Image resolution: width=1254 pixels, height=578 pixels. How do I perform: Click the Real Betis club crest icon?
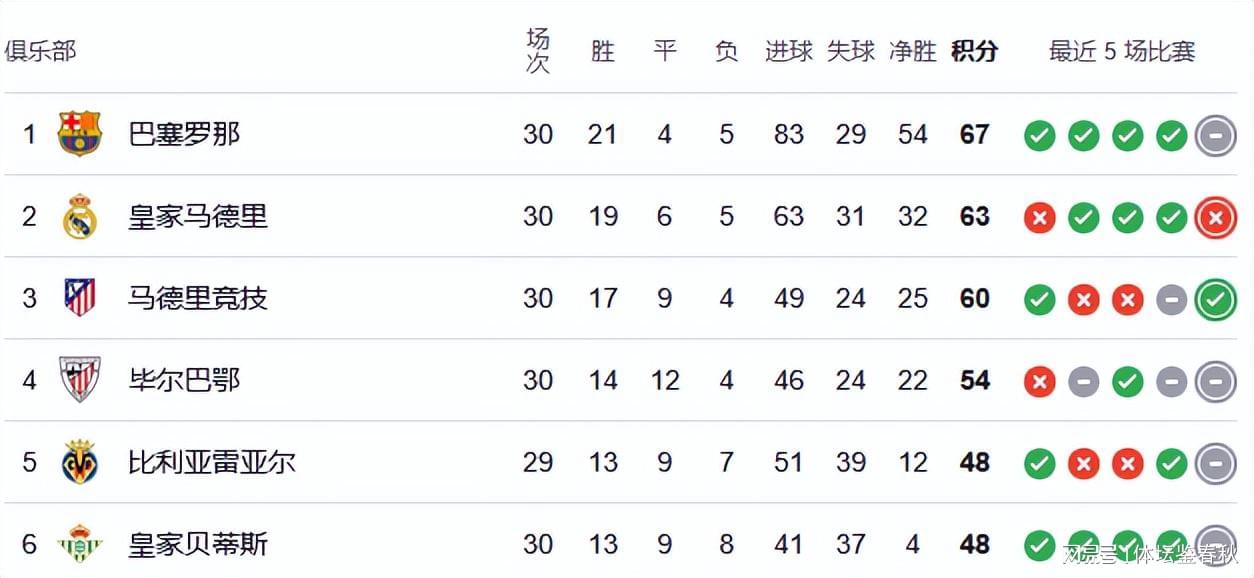[80, 544]
